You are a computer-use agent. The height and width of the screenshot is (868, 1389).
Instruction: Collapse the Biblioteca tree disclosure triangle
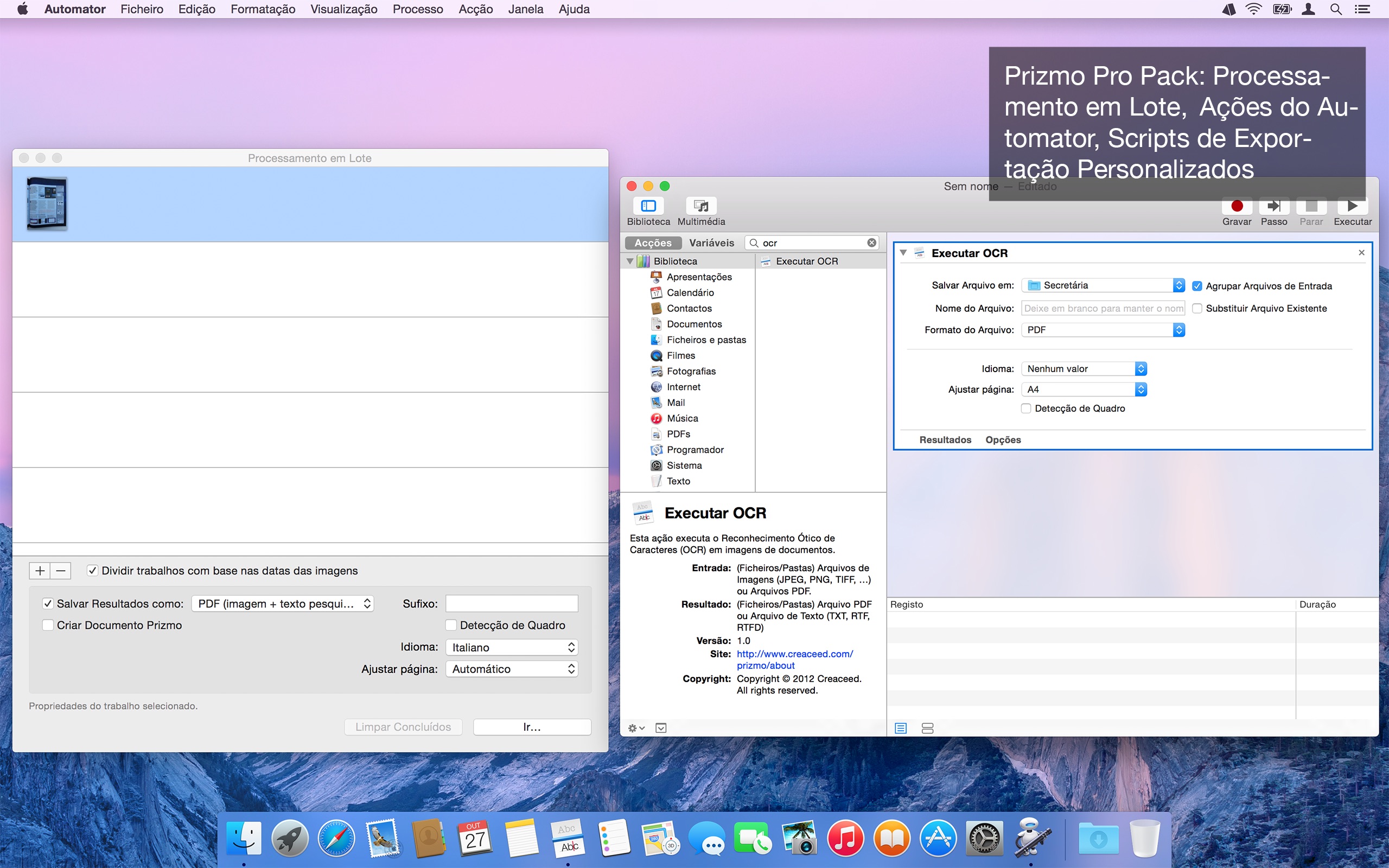(630, 261)
